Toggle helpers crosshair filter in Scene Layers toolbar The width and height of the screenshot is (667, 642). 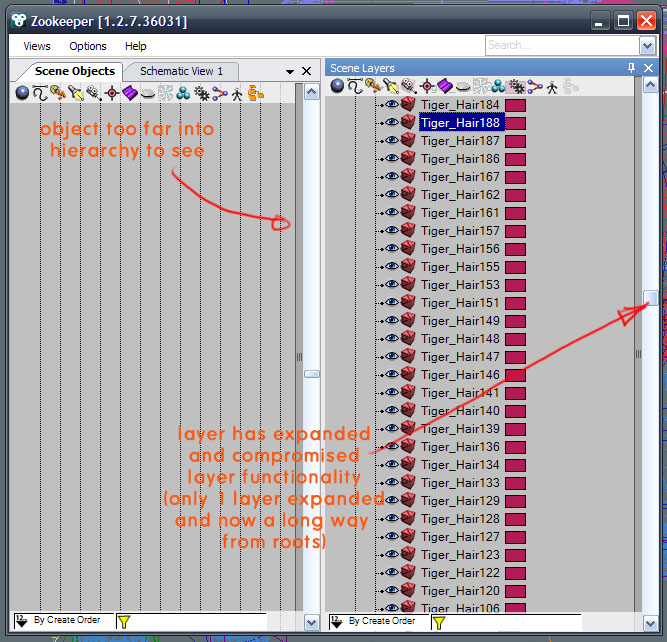427,86
